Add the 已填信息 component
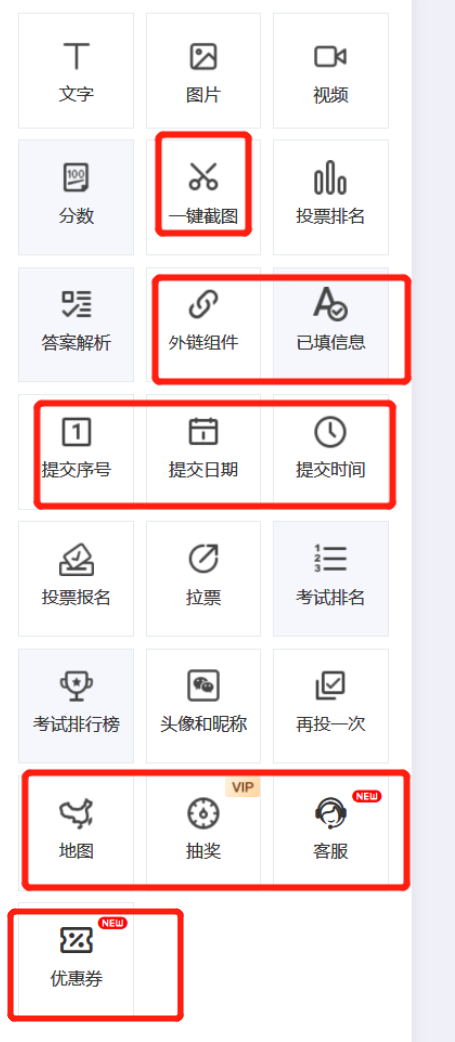The image size is (455, 1042). [331, 324]
